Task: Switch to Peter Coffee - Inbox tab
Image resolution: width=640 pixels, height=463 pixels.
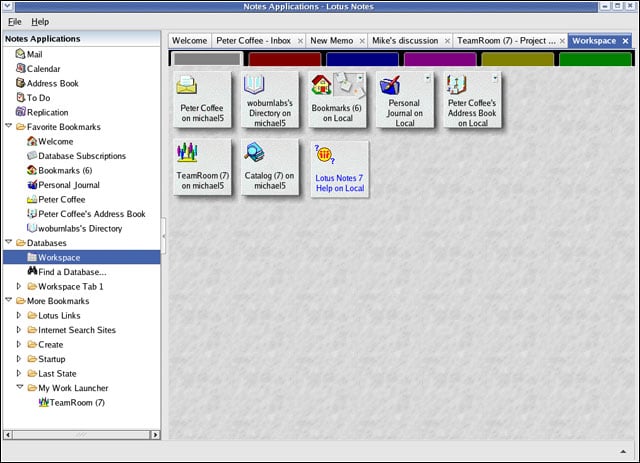Action: coord(253,41)
